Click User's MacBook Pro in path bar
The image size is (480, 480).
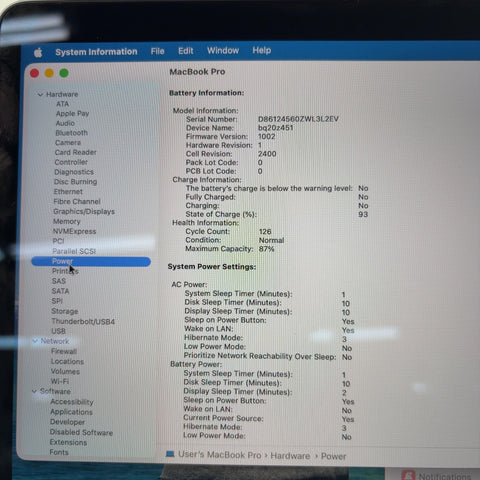tap(220, 455)
